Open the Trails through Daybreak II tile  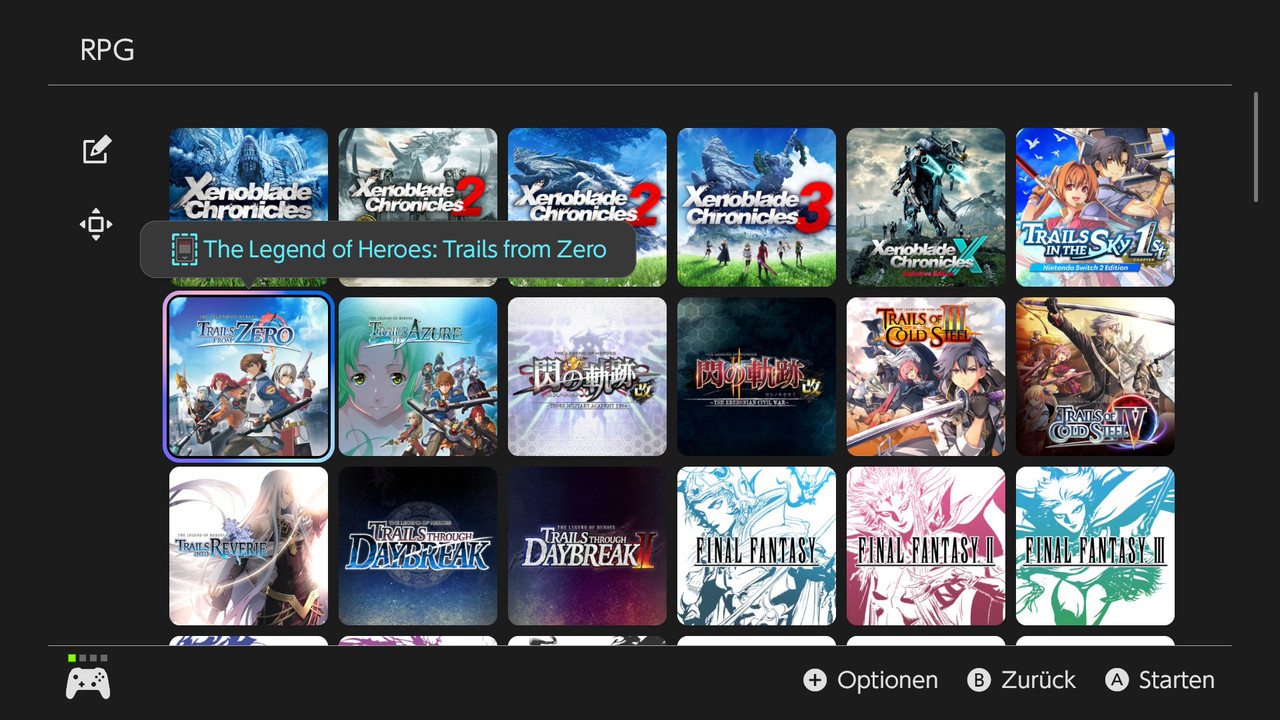click(x=587, y=546)
